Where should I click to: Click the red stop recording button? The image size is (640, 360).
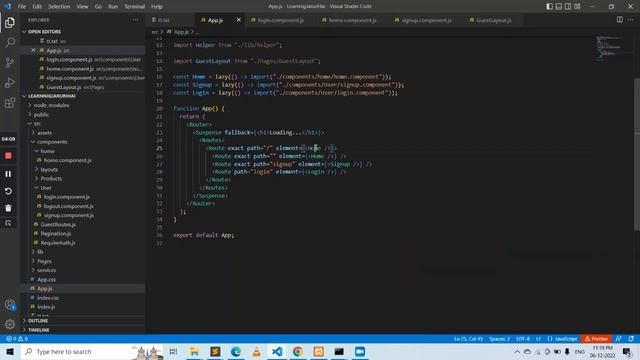click(x=8, y=156)
